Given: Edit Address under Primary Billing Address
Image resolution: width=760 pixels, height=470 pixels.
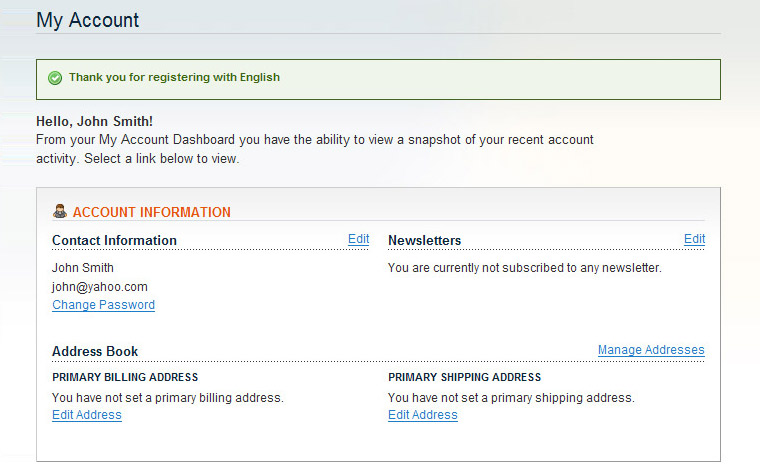Looking at the screenshot, I should (87, 415).
